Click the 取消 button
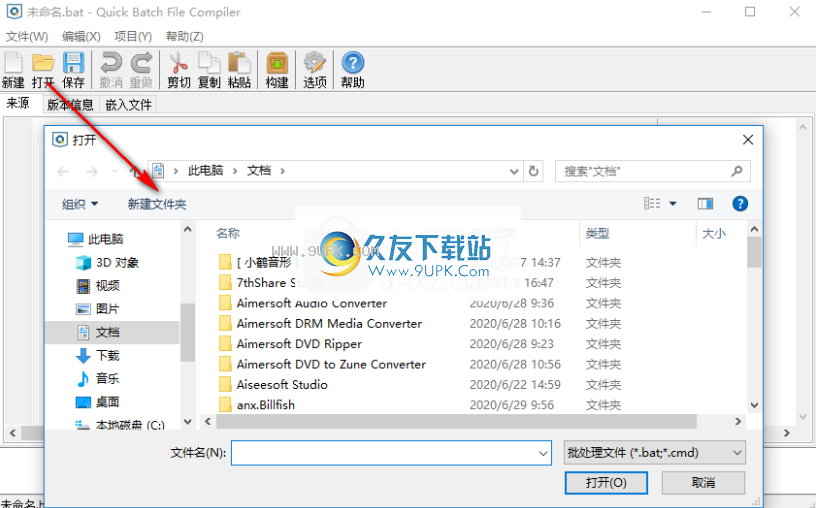Screen dimensions: 816x508 coord(703,482)
